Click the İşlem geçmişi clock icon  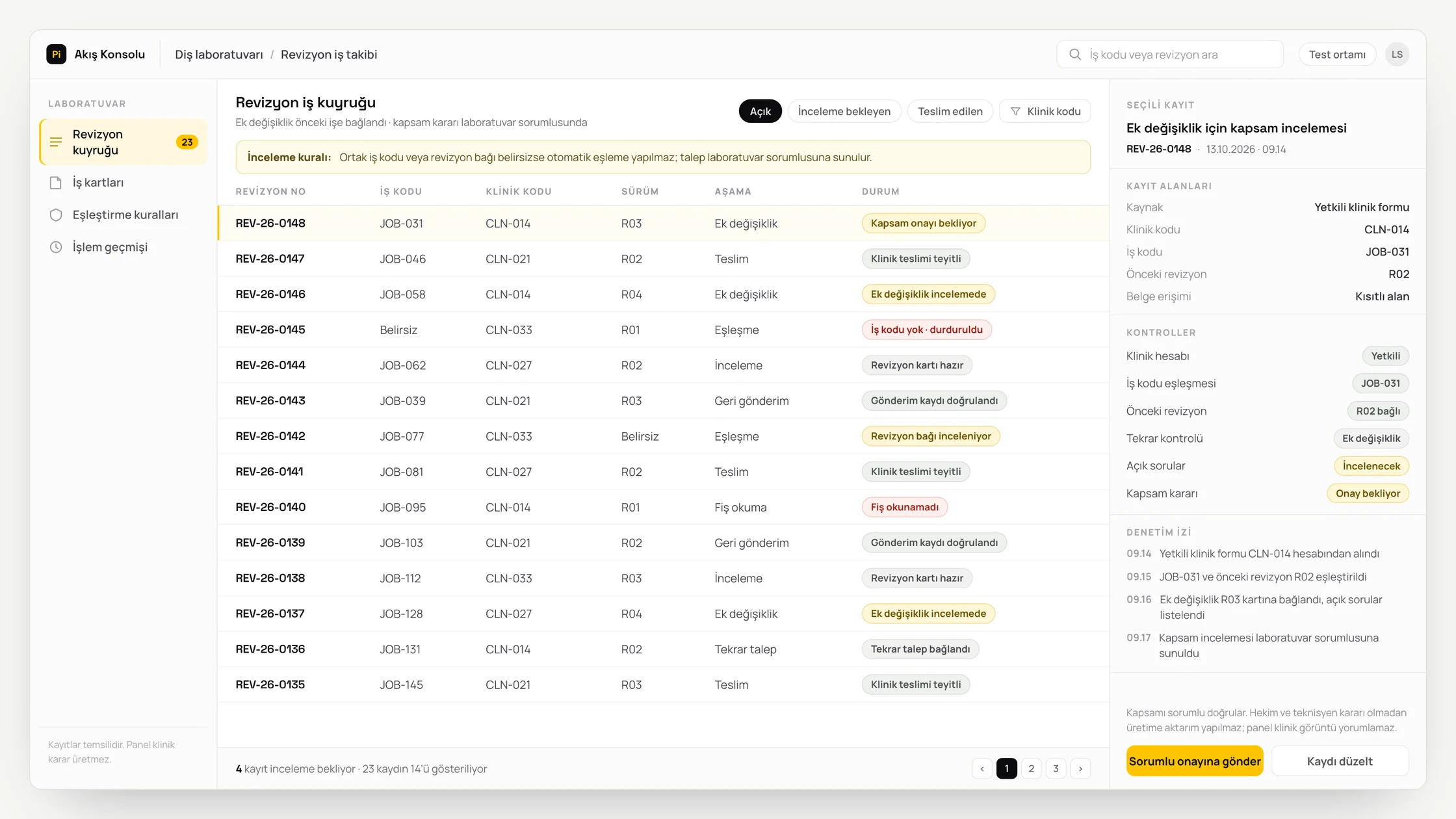(x=56, y=247)
